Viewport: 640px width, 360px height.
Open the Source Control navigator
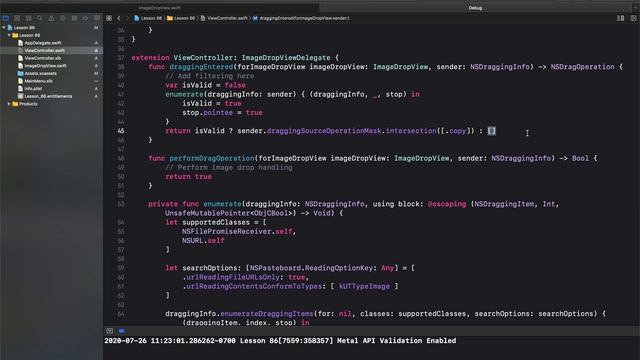[x=17, y=18]
